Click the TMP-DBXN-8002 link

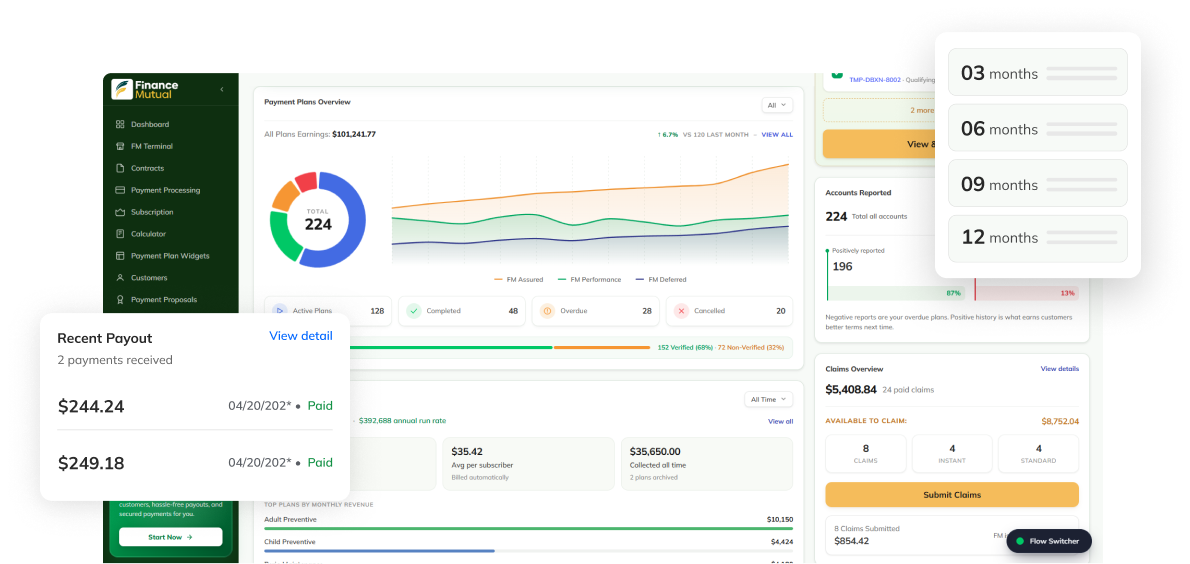(x=875, y=79)
